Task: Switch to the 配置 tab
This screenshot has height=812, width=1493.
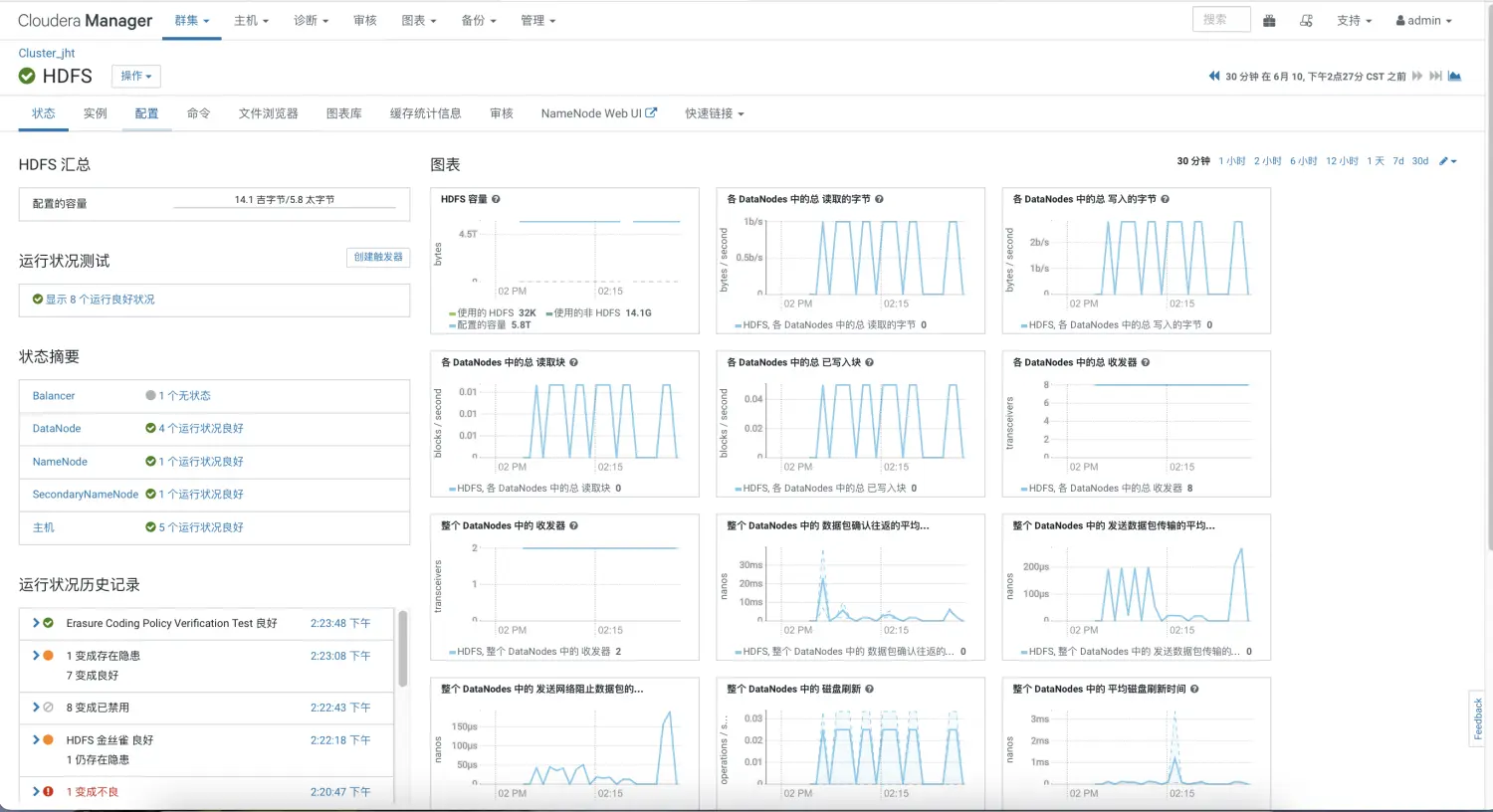Action: pos(147,113)
